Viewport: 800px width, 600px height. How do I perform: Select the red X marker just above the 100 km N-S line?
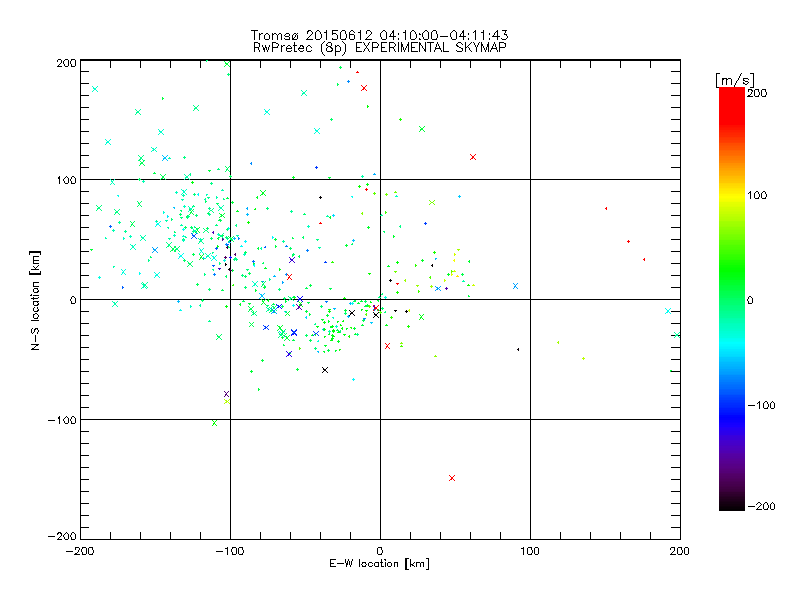472,157
